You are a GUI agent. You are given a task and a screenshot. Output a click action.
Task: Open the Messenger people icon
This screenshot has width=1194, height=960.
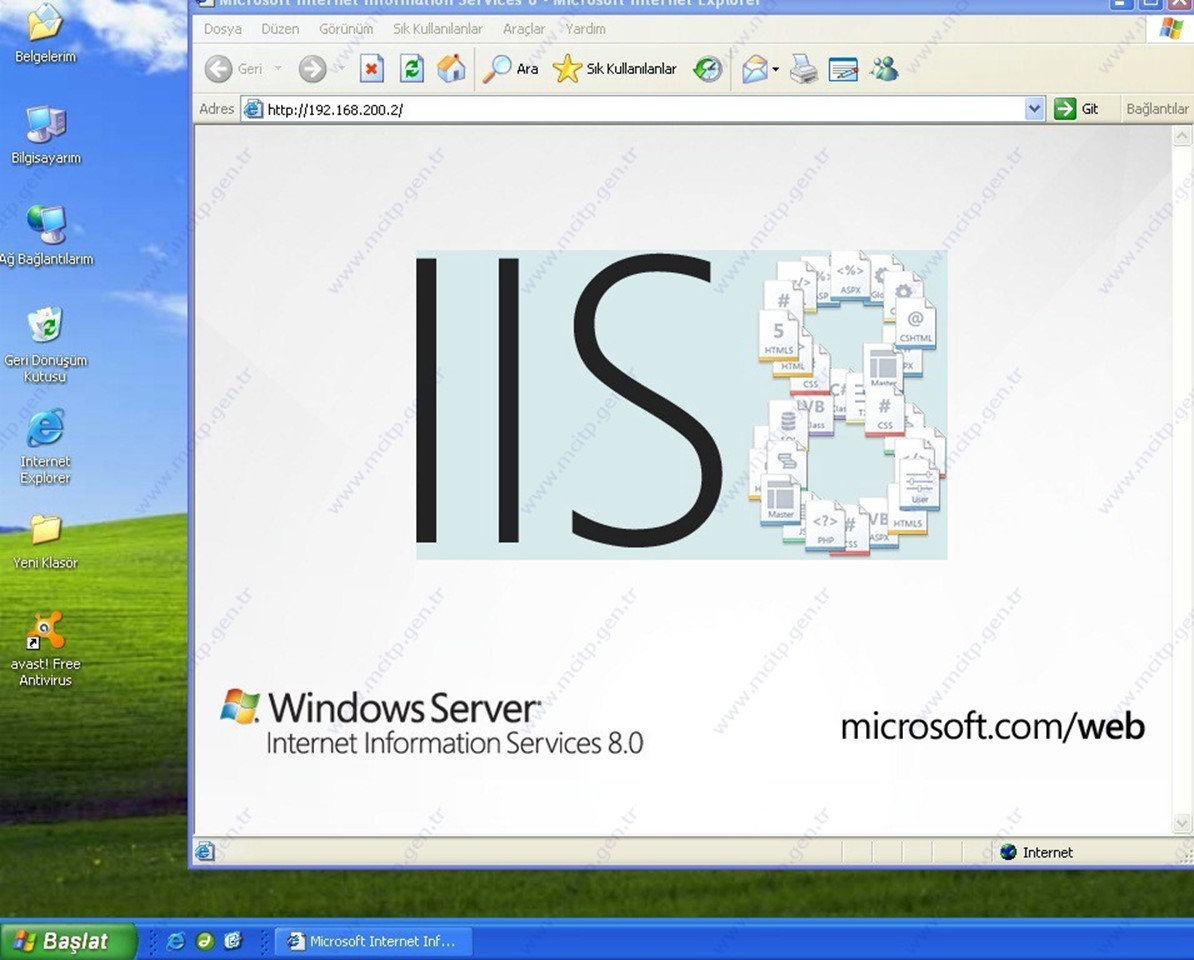pos(884,69)
